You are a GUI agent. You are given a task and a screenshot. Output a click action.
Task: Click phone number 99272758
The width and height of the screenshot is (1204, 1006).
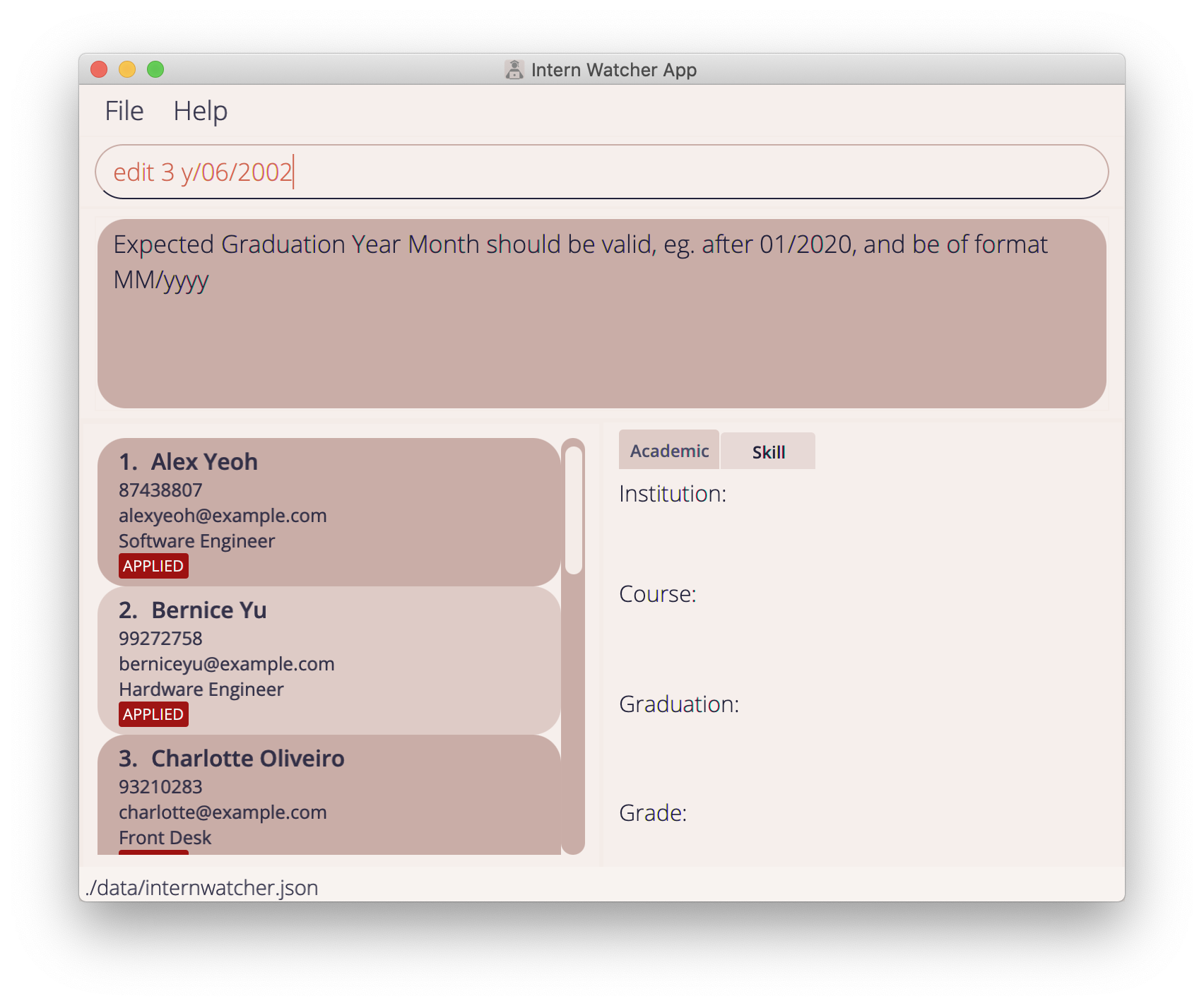click(160, 639)
